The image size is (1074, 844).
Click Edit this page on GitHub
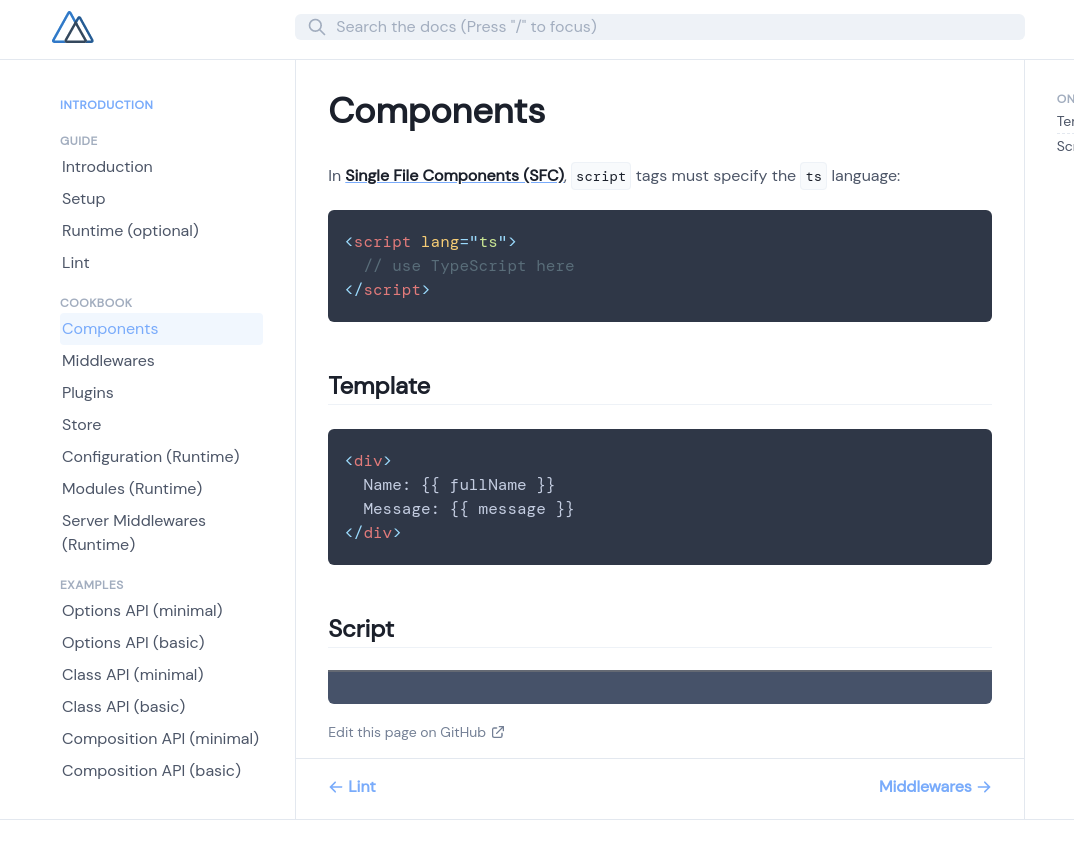[x=416, y=732]
